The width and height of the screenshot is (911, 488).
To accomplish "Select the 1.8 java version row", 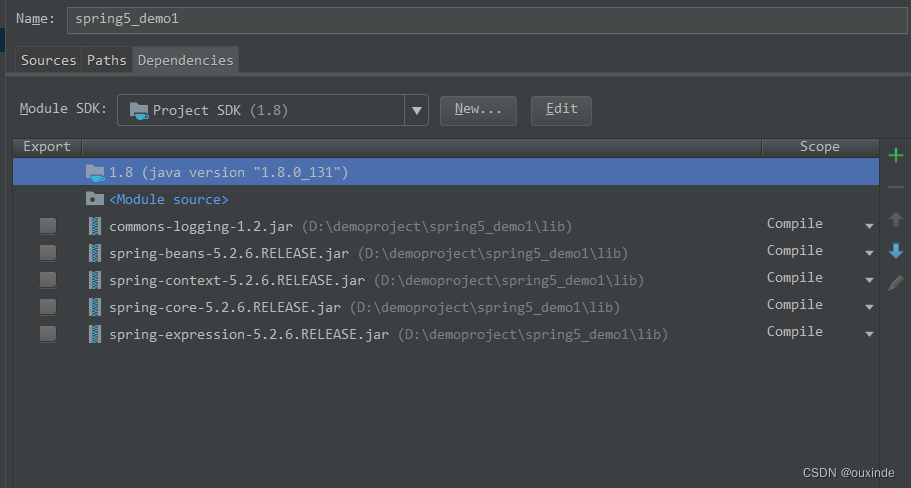I will 446,172.
